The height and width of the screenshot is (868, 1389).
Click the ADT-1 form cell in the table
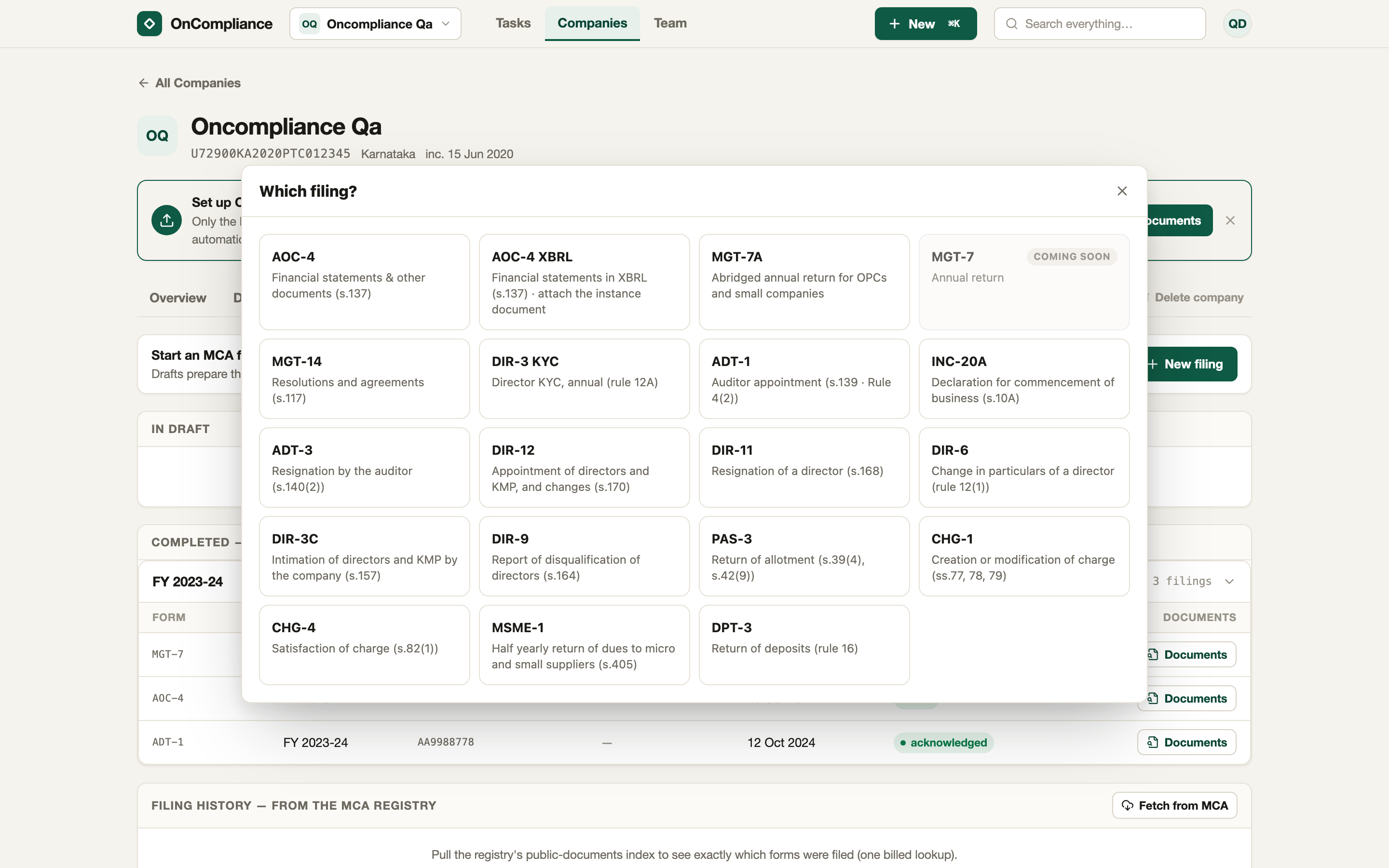click(168, 742)
